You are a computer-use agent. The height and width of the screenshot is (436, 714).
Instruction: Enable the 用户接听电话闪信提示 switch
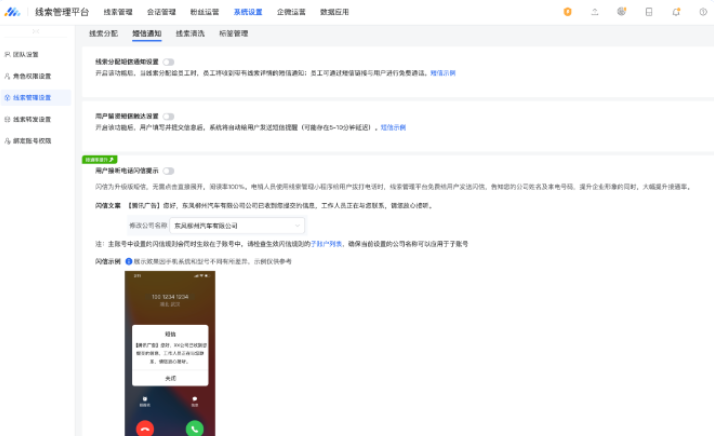[168, 171]
